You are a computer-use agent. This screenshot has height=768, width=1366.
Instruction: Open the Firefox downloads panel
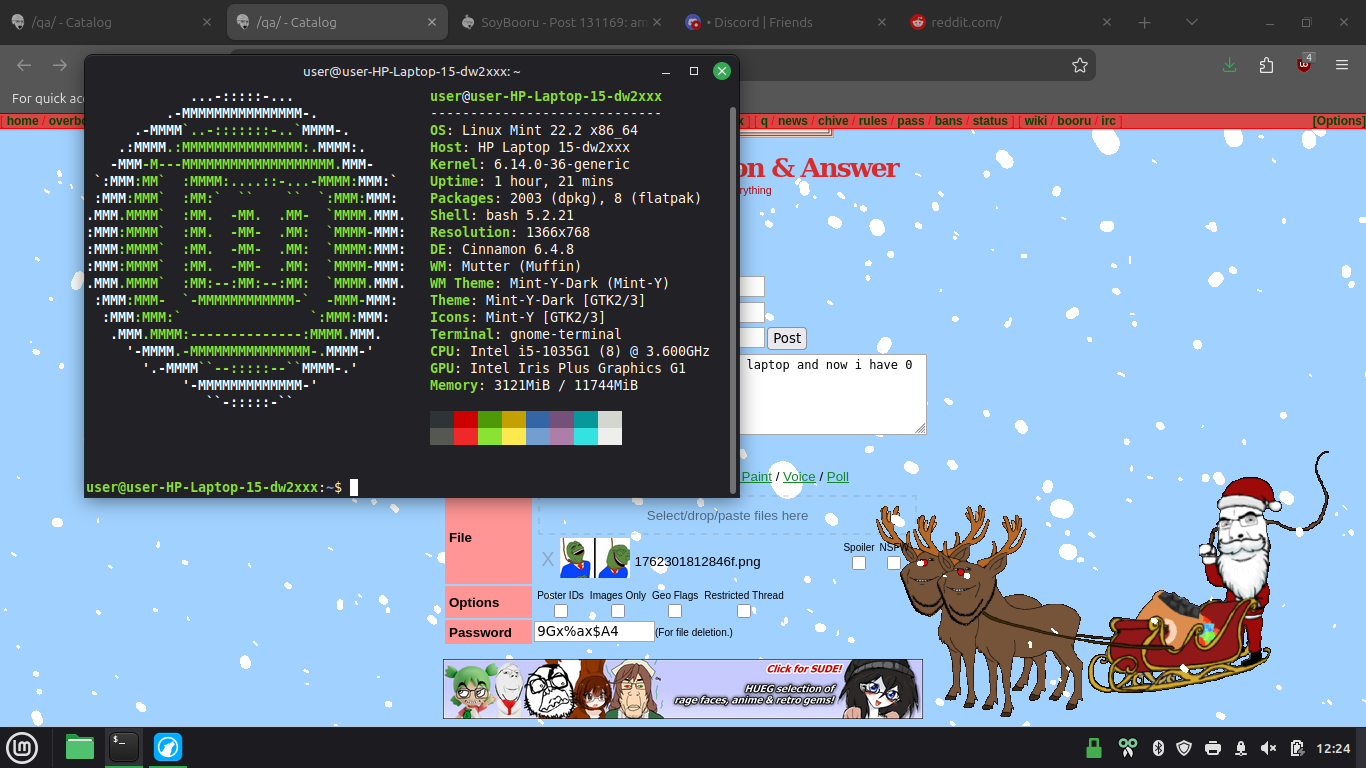click(x=1230, y=65)
